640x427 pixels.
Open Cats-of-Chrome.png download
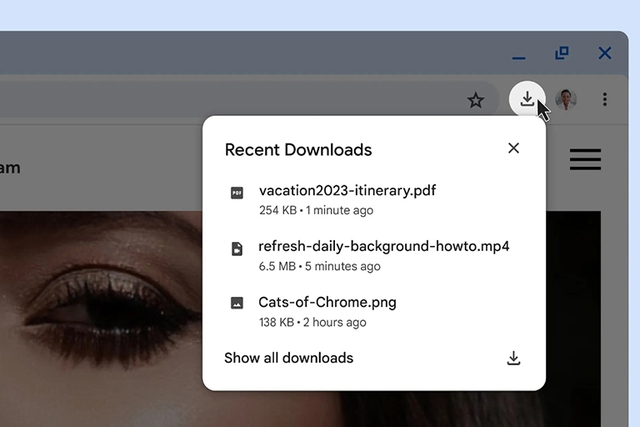(327, 302)
